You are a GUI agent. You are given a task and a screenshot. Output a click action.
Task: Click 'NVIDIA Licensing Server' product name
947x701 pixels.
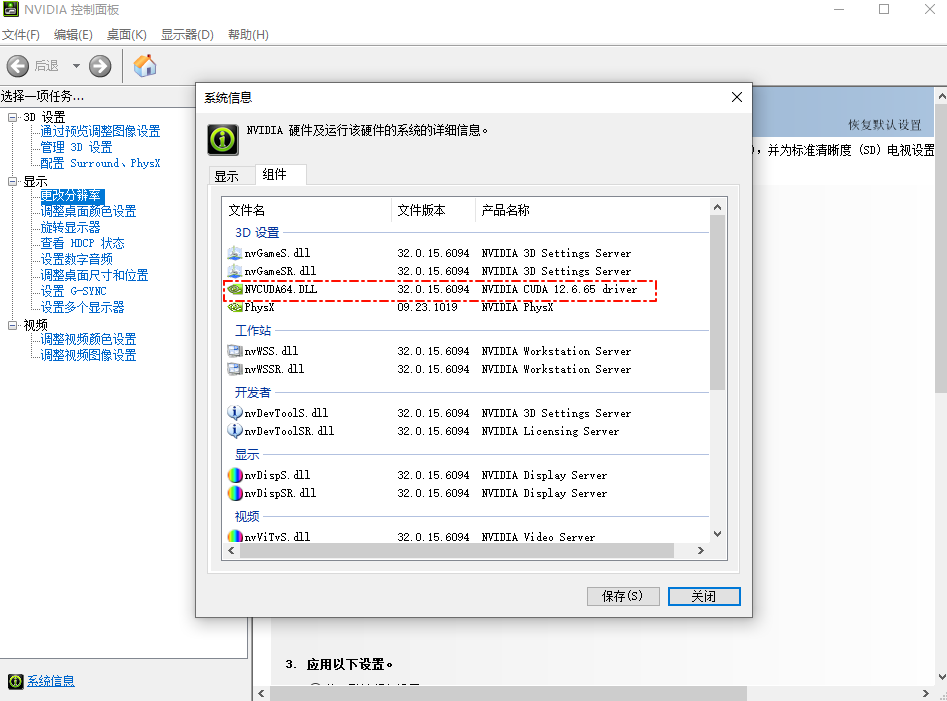tap(550, 431)
